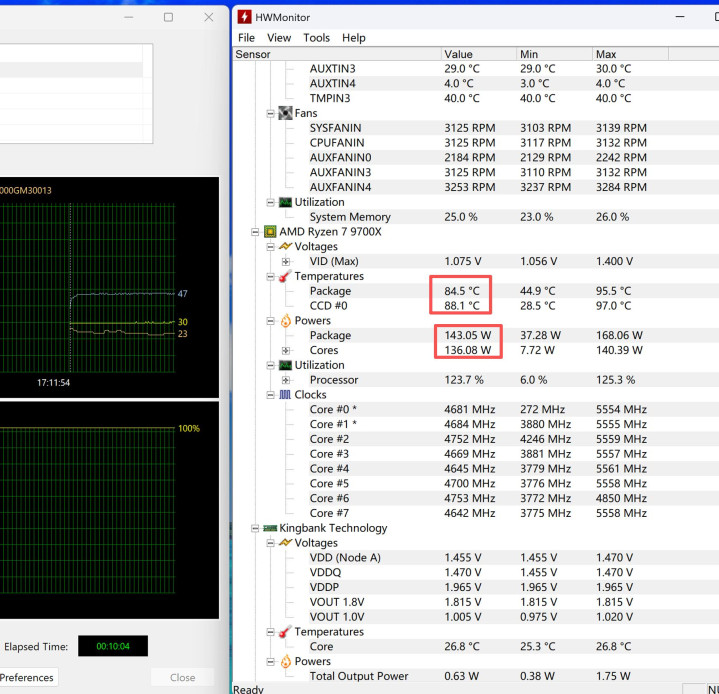Image resolution: width=719 pixels, height=694 pixels.
Task: Expand the Processor utilization entry
Action: (x=286, y=380)
